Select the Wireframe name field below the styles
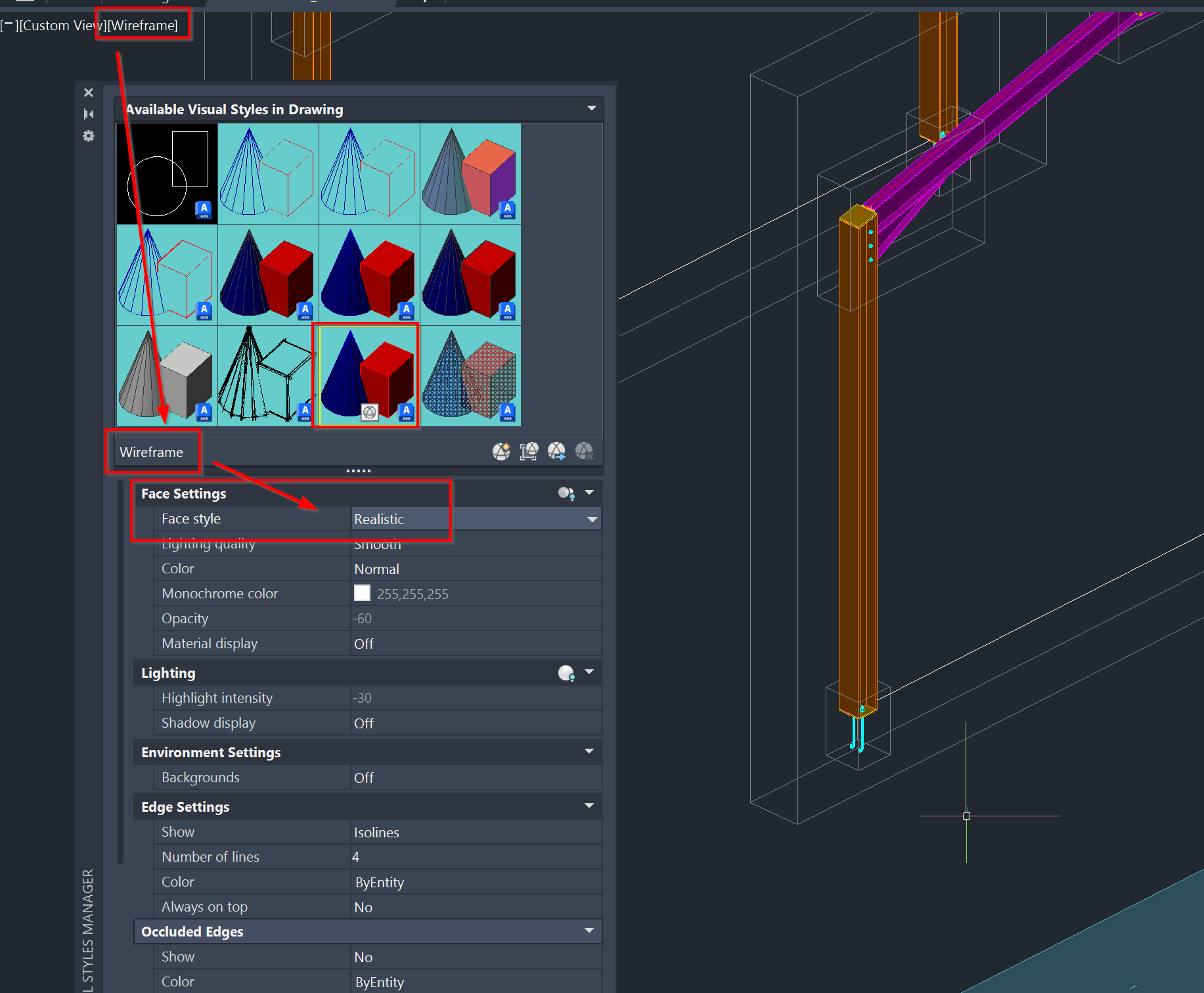The height and width of the screenshot is (993, 1204). [152, 452]
